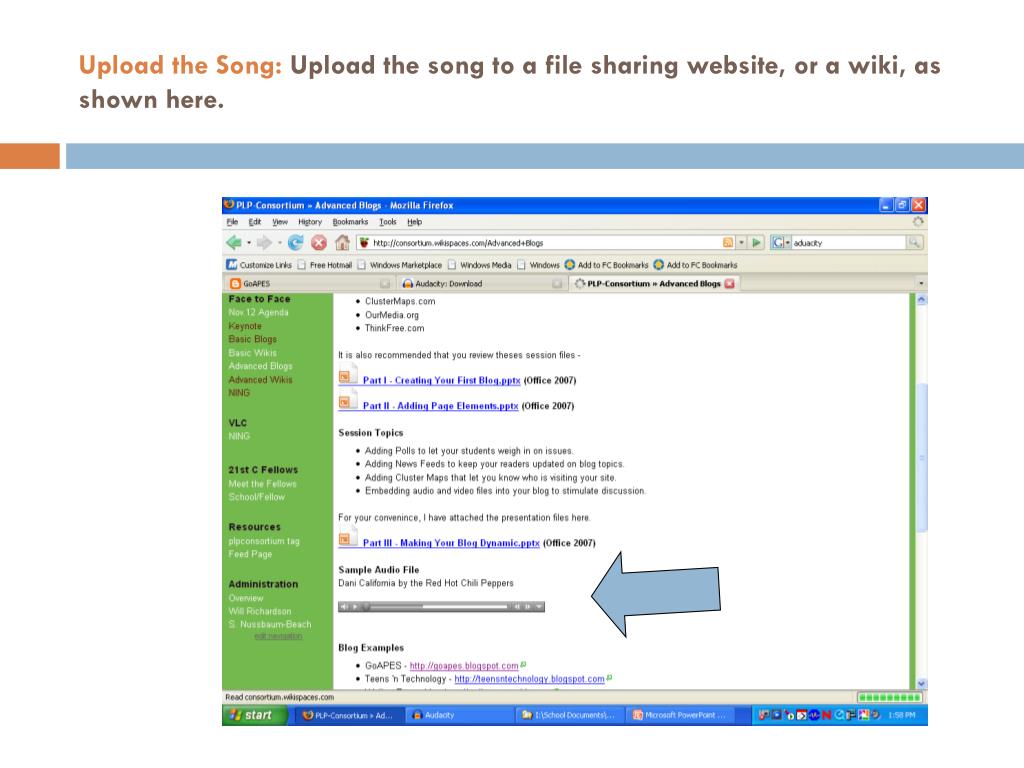Close the Audacity: Download tab
The width and height of the screenshot is (1024, 768).
click(557, 283)
